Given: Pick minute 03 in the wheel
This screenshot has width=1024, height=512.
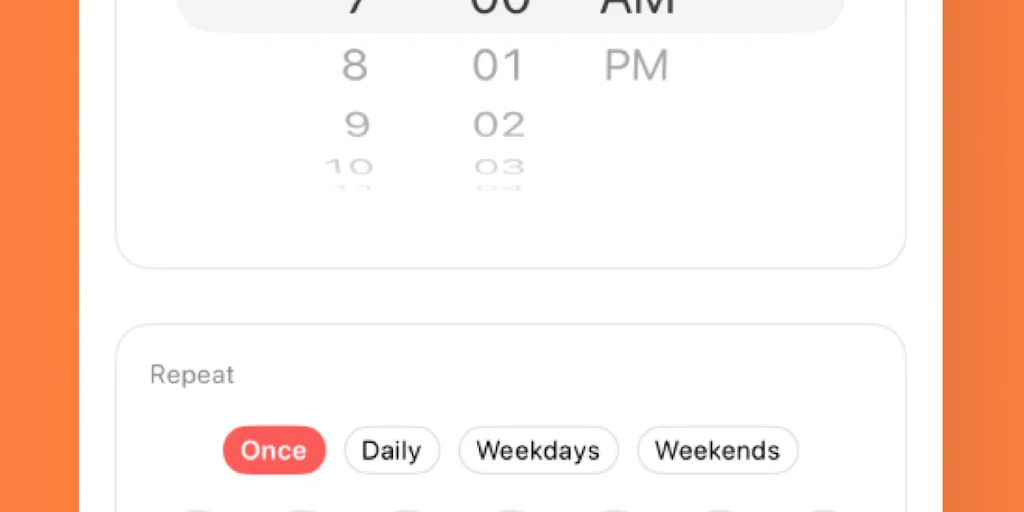Looking at the screenshot, I should pos(499,166).
